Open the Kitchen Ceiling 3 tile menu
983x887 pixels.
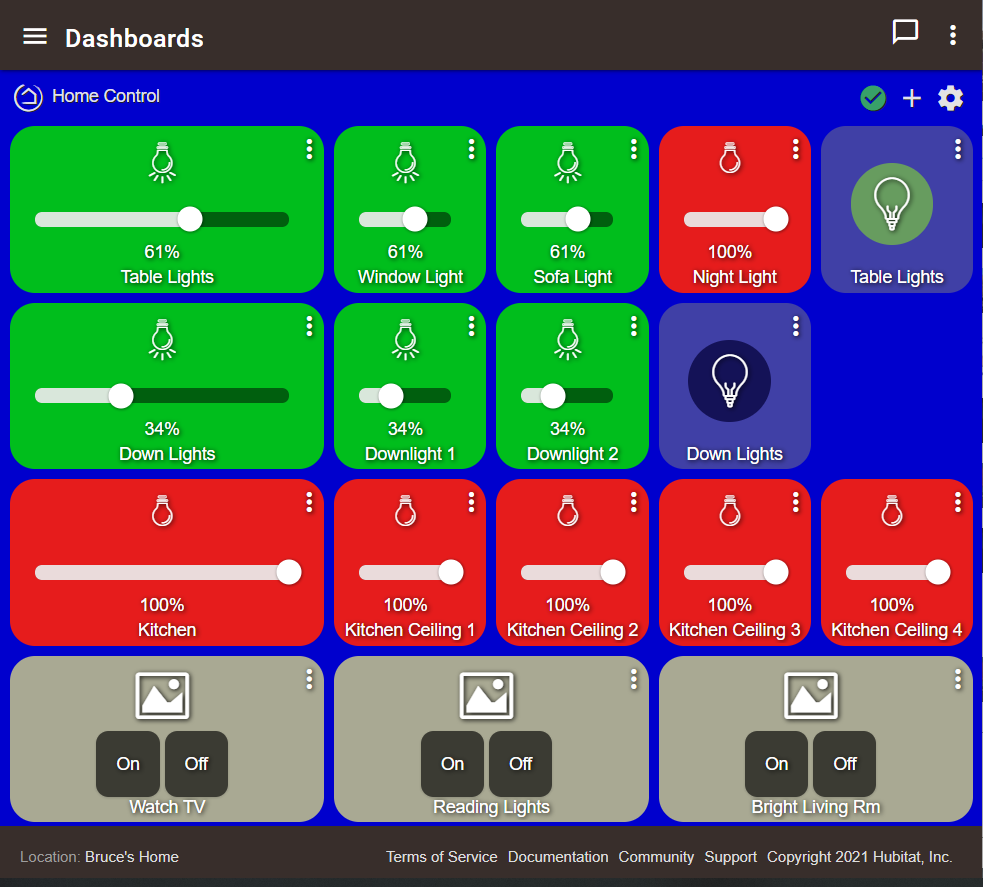[x=796, y=502]
